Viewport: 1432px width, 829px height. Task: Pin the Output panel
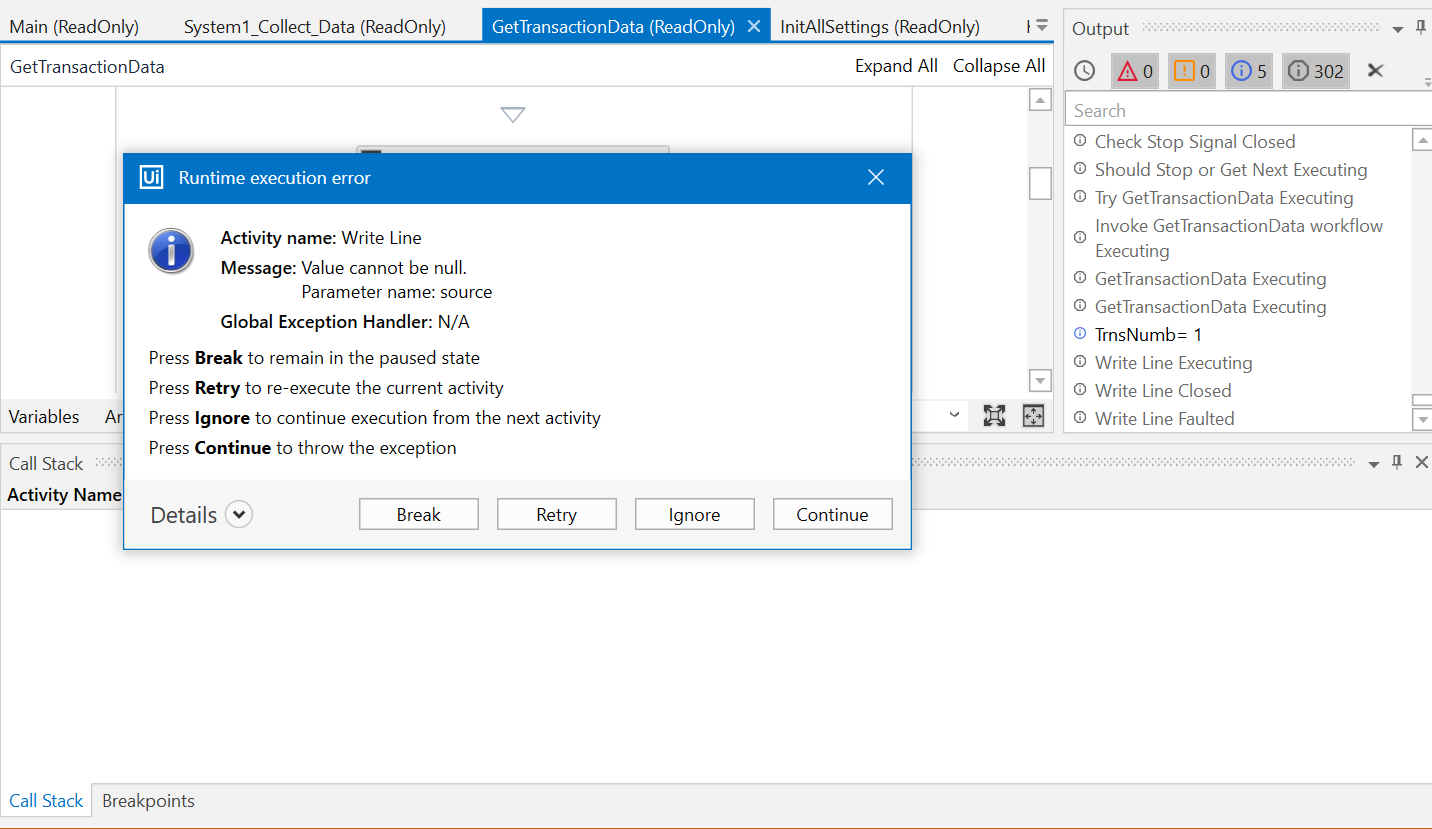pos(1421,27)
